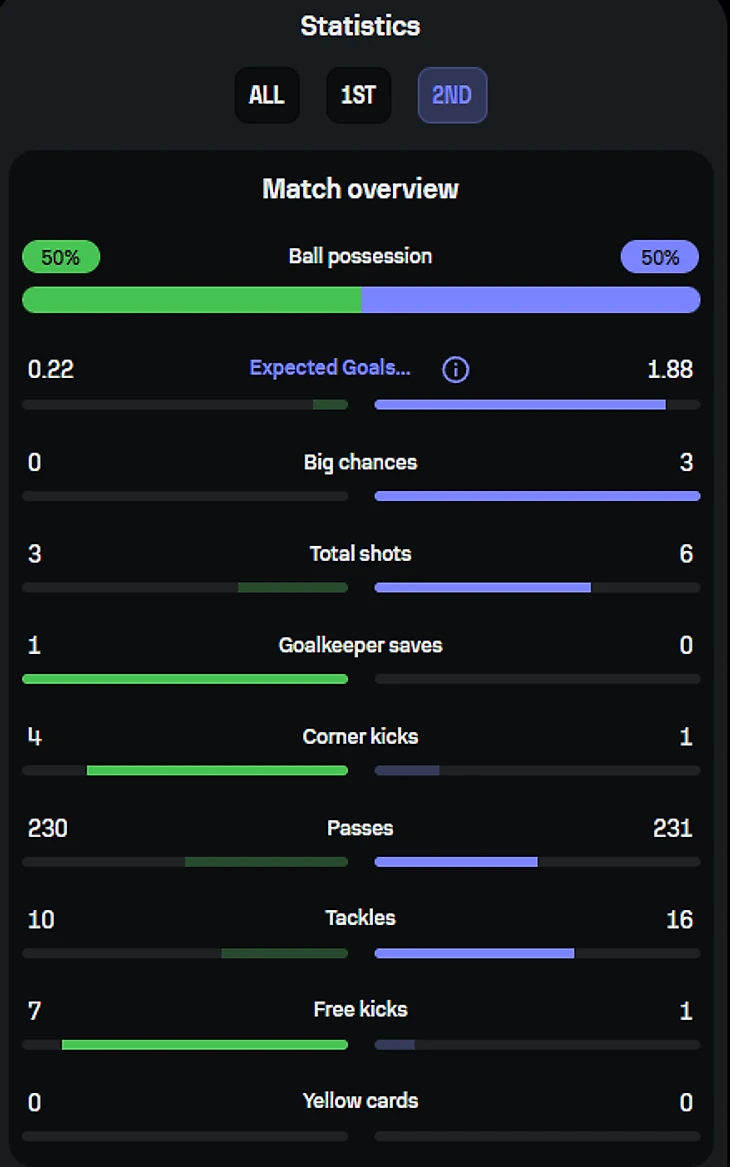Click the Statistics title

[360, 26]
